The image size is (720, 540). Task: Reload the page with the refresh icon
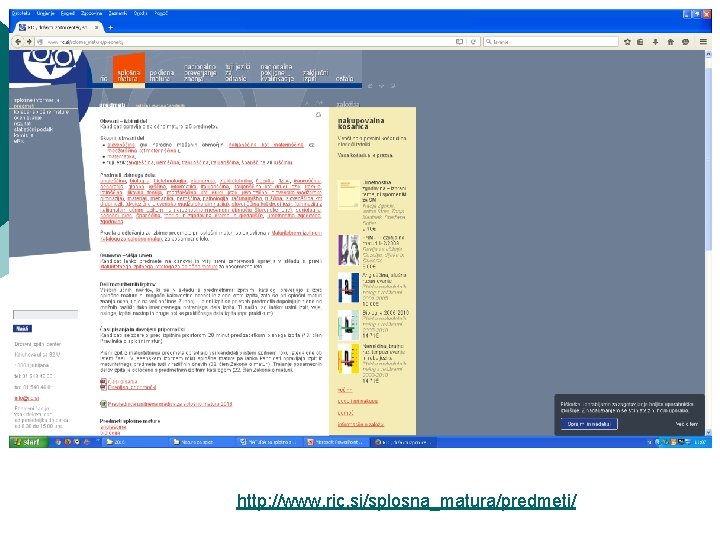pyautogui.click(x=473, y=41)
